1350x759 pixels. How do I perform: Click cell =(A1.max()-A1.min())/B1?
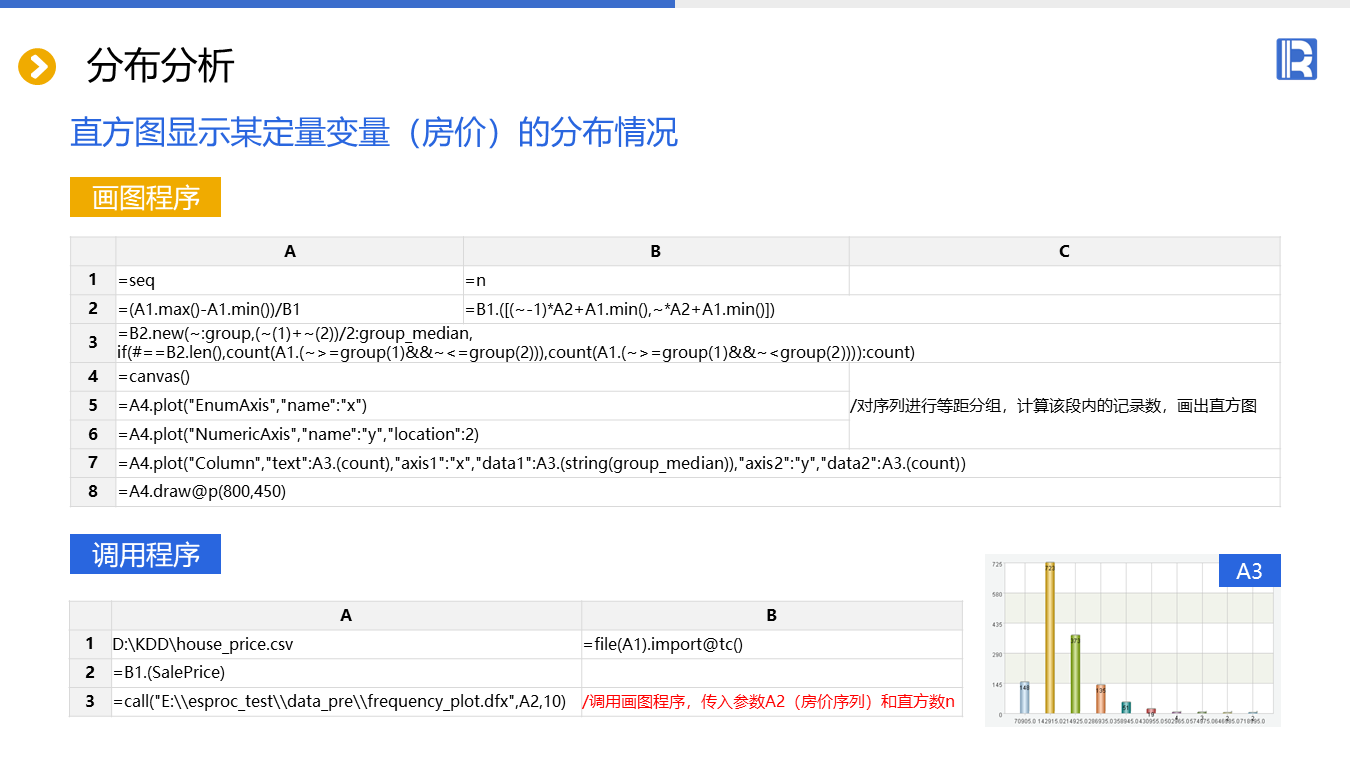tap(290, 309)
